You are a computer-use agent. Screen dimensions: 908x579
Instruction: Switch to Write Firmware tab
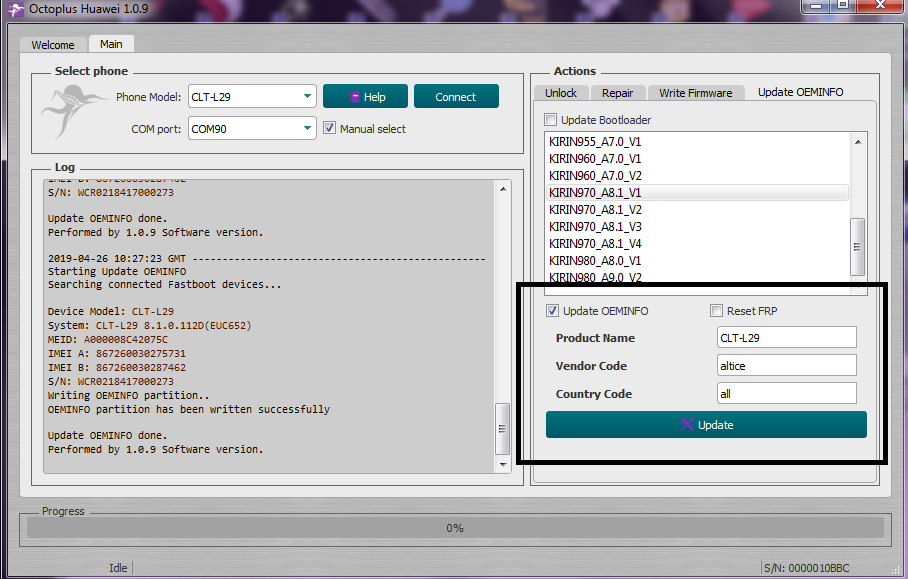[695, 93]
